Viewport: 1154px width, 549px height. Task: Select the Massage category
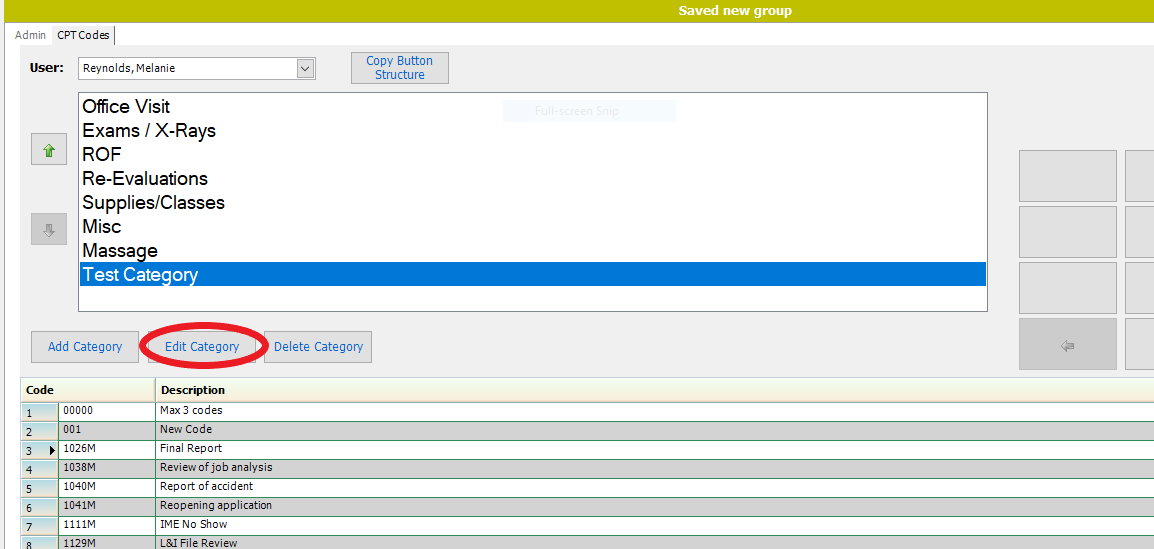point(532,250)
